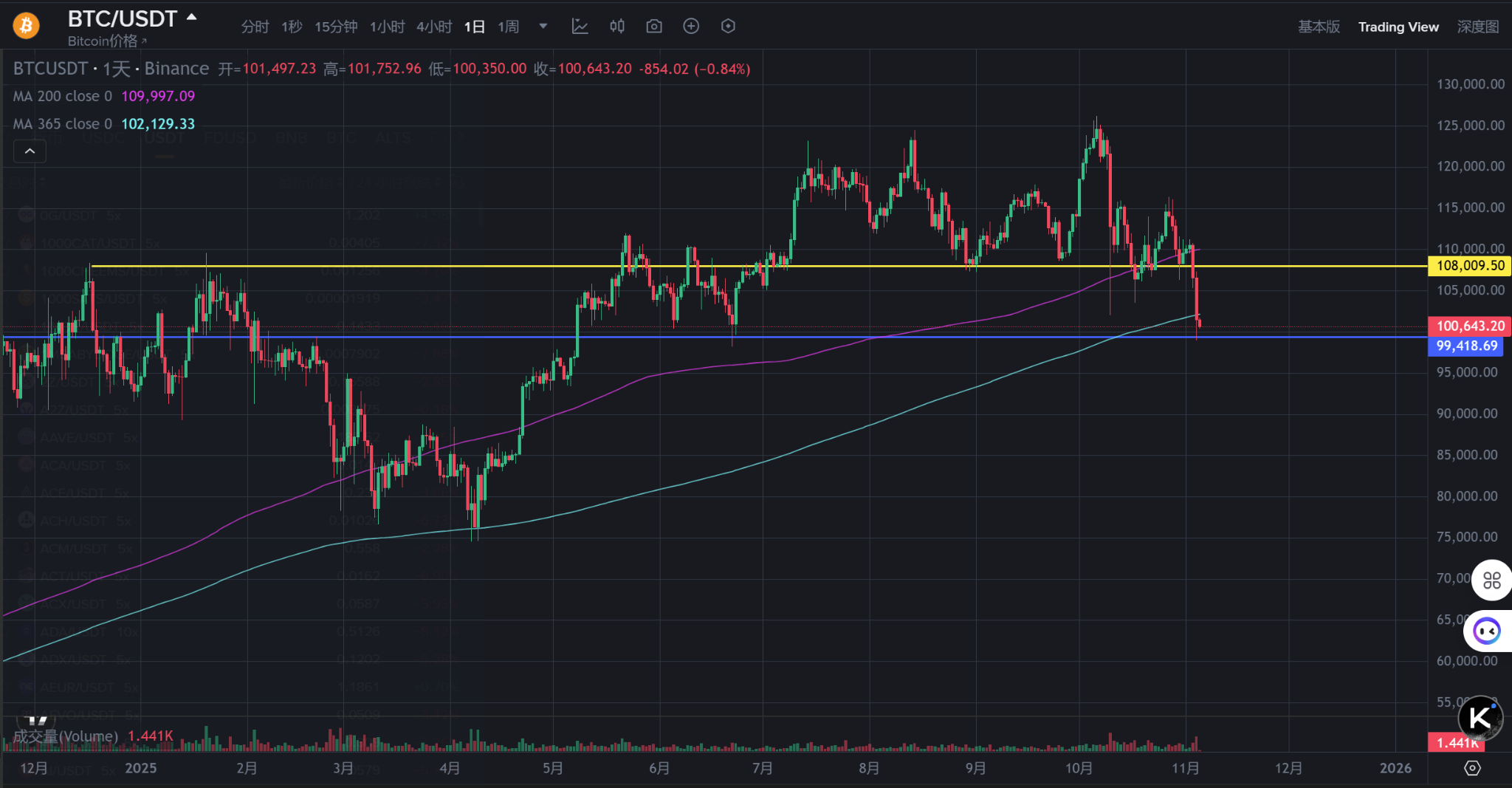The width and height of the screenshot is (1512, 788).
Task: Select the line chart type icon
Action: click(580, 26)
